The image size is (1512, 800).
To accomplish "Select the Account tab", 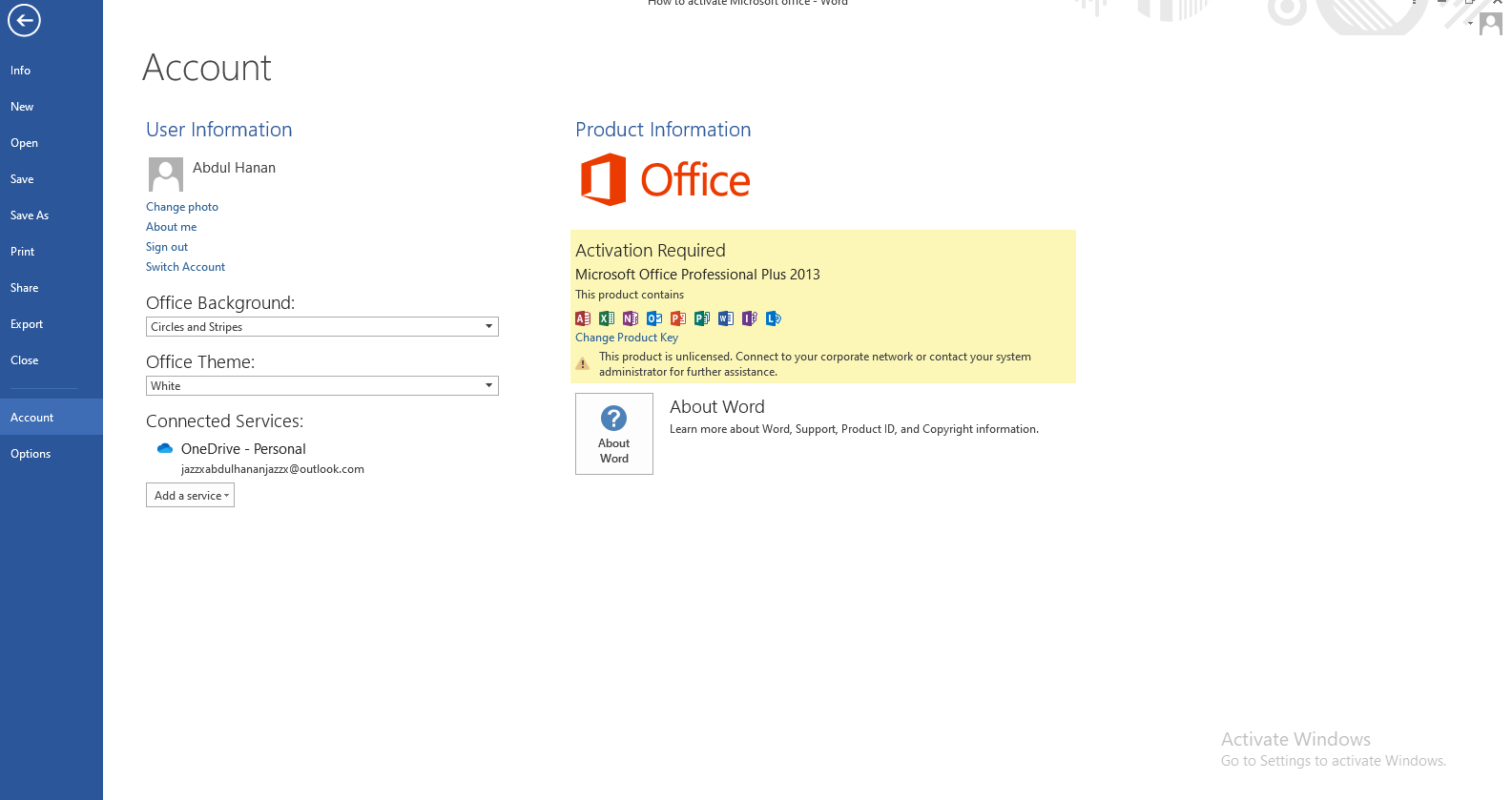I will 52,418.
